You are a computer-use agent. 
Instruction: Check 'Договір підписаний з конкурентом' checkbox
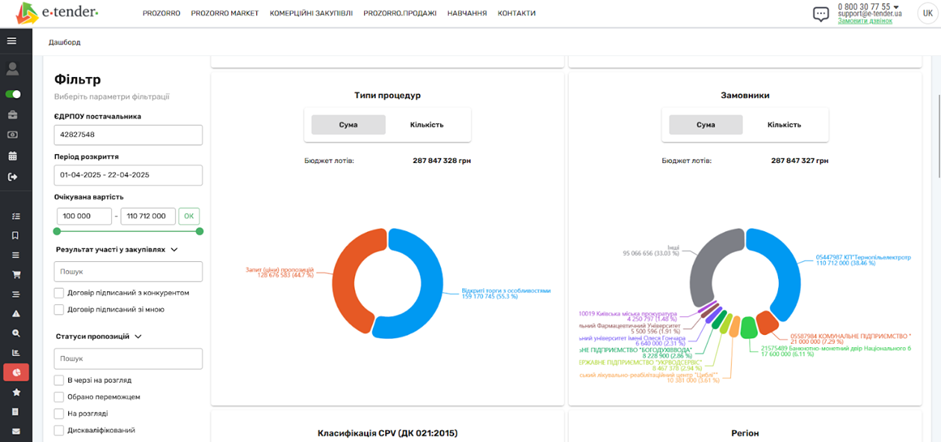click(59, 293)
